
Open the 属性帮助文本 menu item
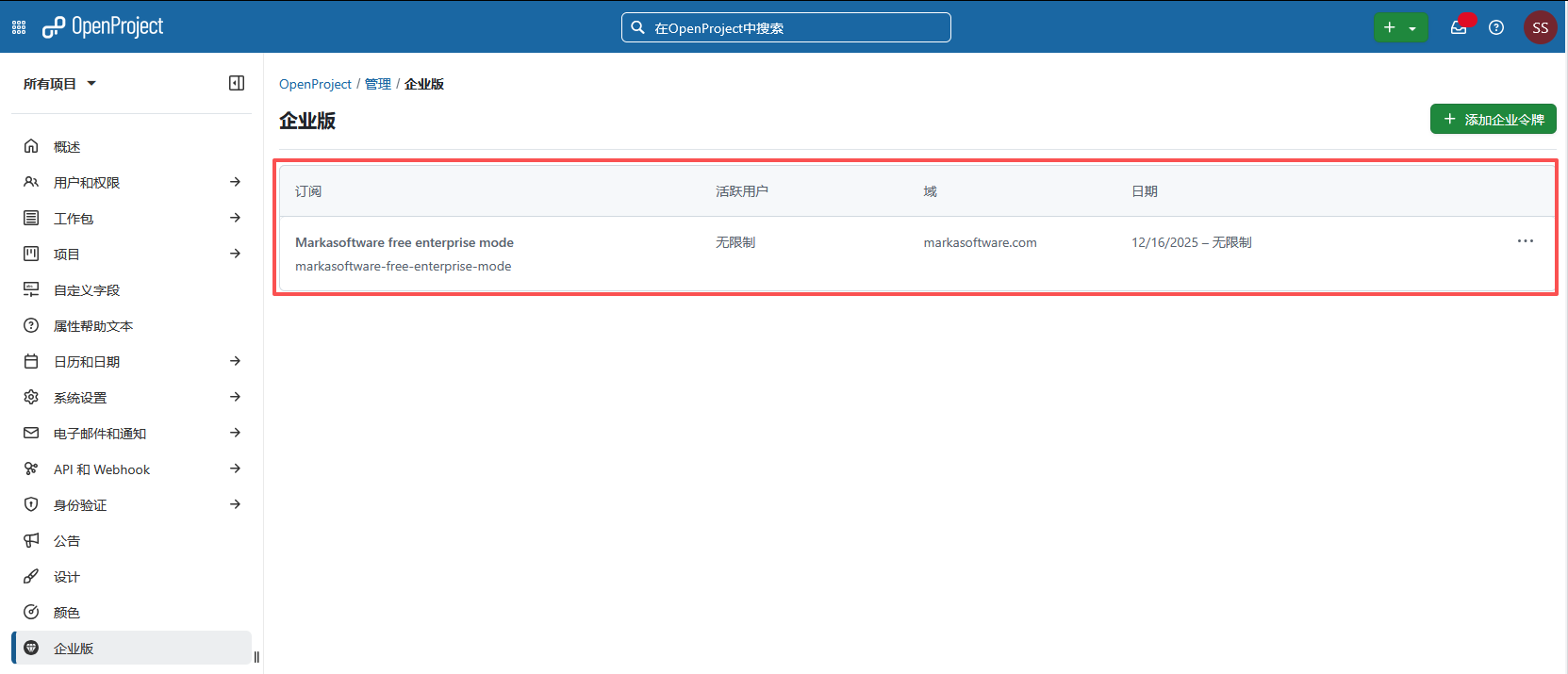tap(131, 325)
